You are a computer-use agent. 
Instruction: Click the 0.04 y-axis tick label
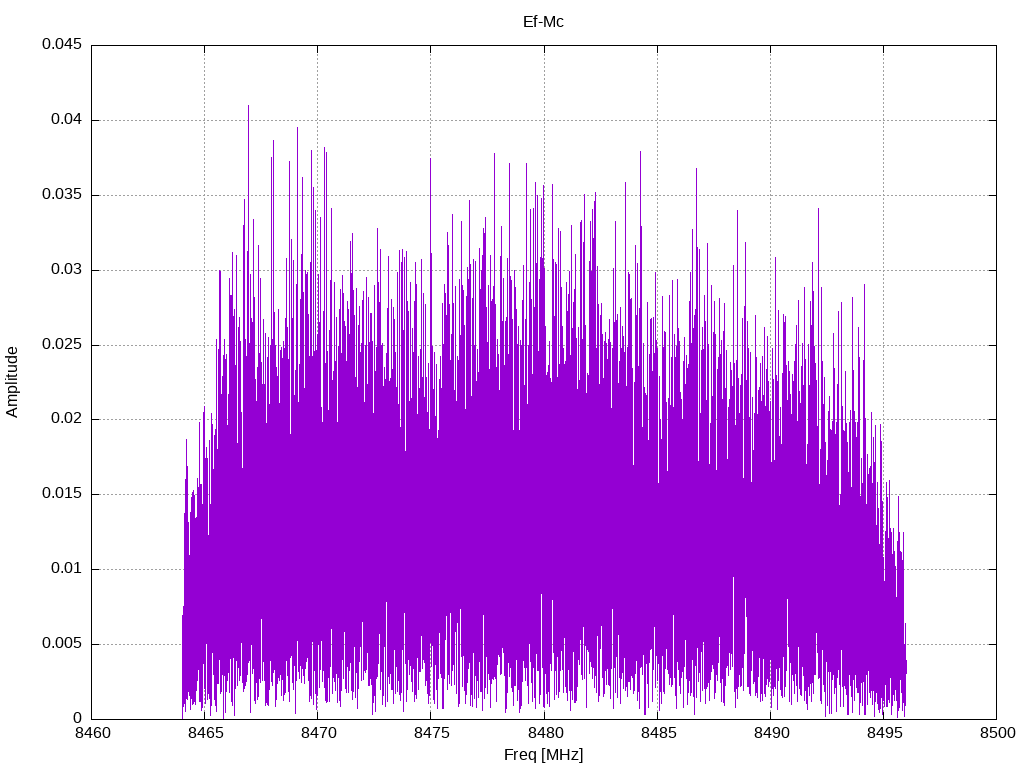(66, 120)
